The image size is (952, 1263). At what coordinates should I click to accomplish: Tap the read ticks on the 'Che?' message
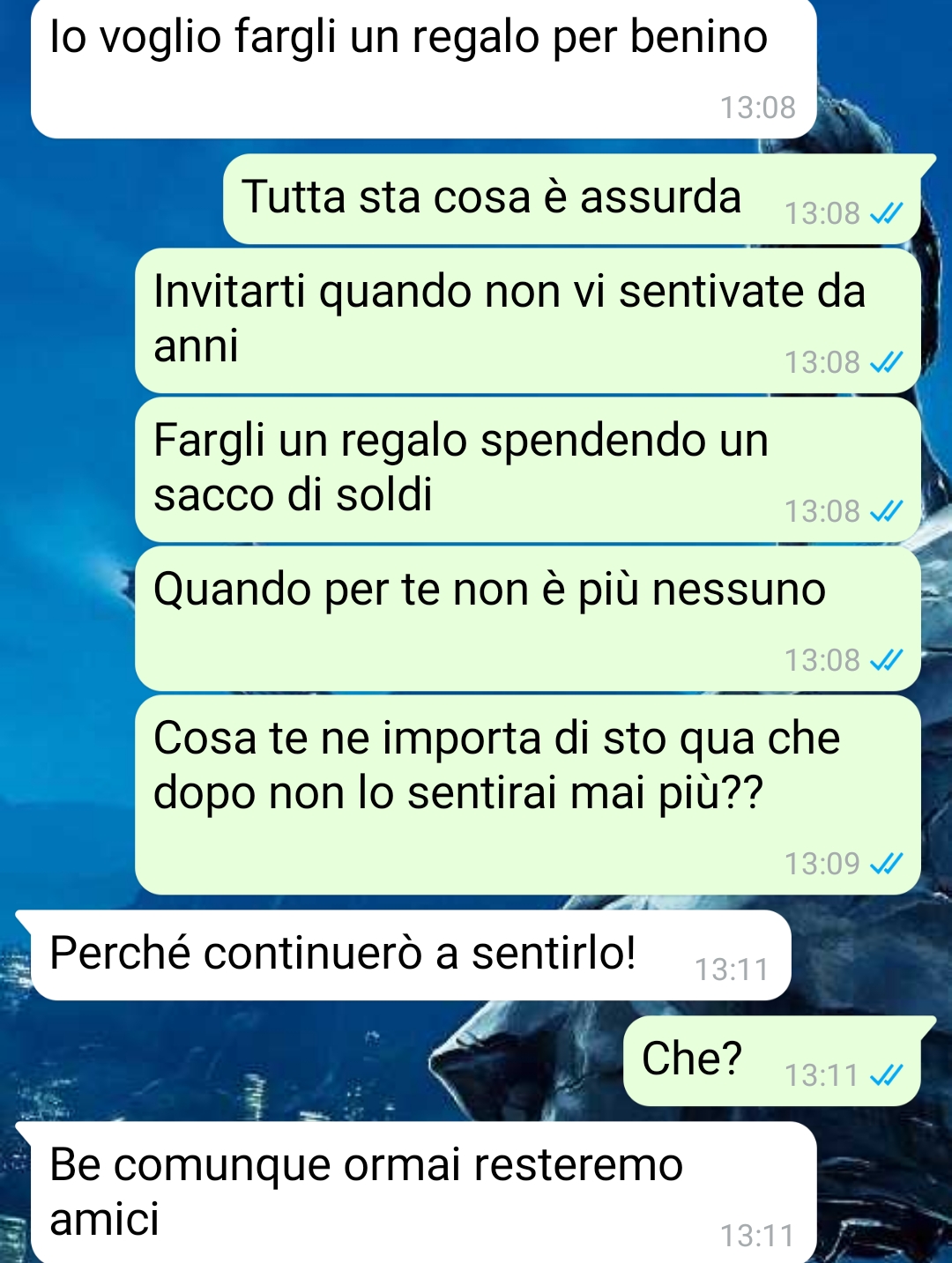[x=886, y=1075]
